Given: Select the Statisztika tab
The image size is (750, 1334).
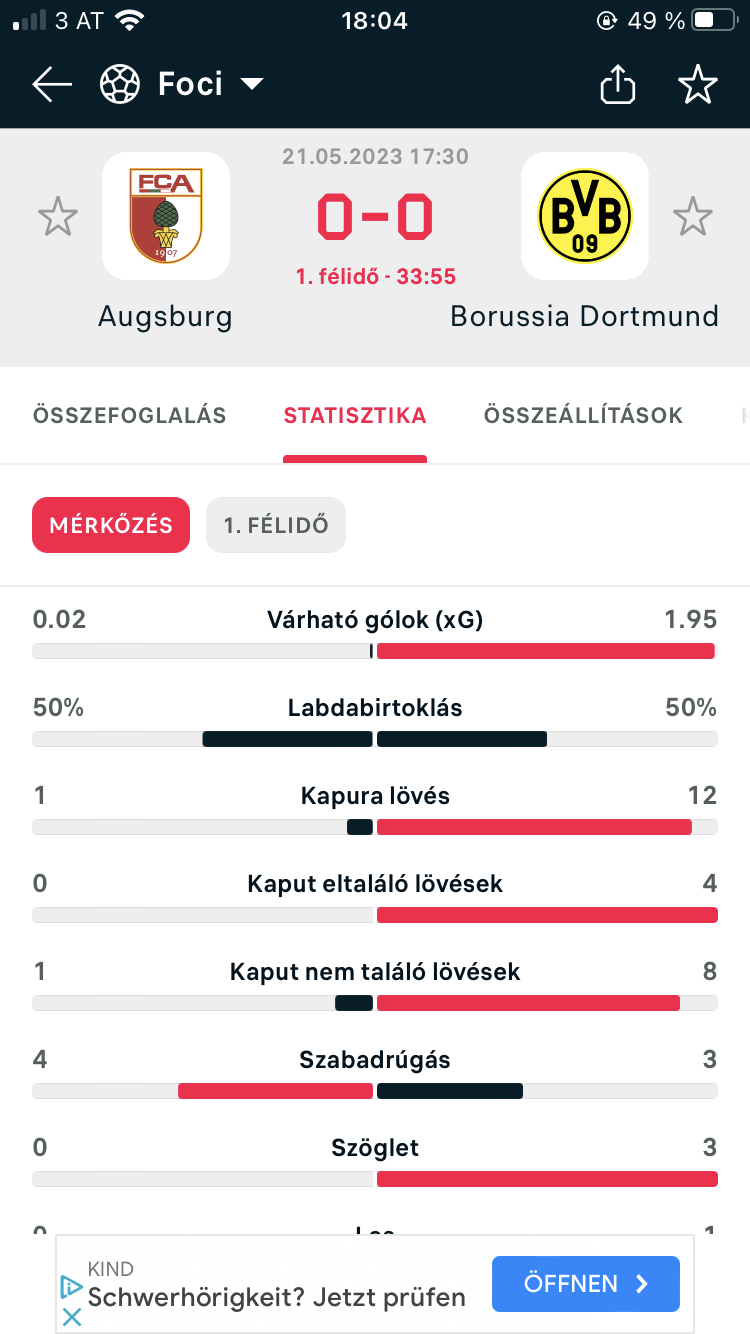Looking at the screenshot, I should (355, 415).
